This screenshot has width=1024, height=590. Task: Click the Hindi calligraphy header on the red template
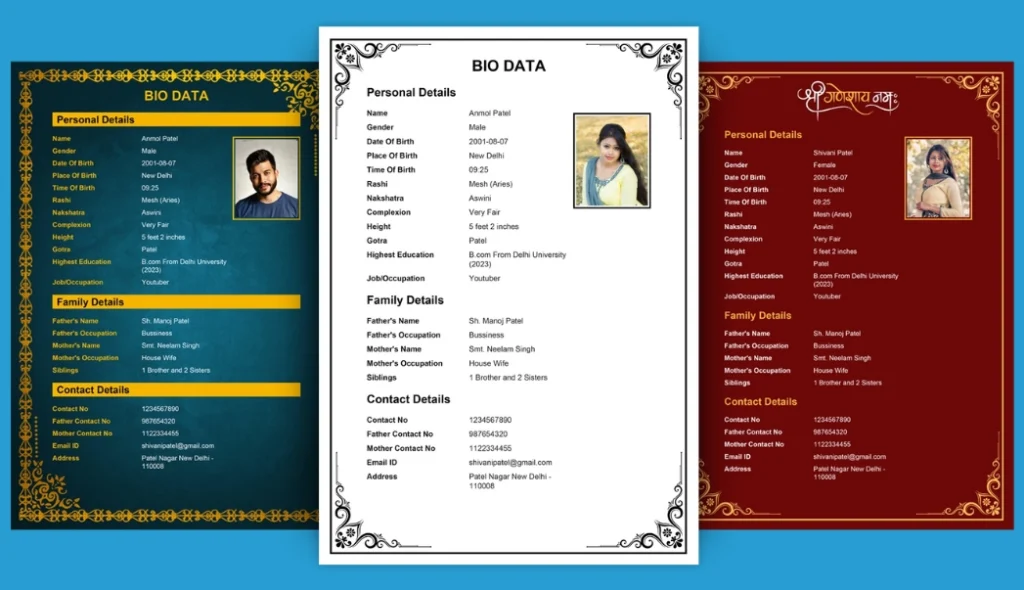[847, 99]
